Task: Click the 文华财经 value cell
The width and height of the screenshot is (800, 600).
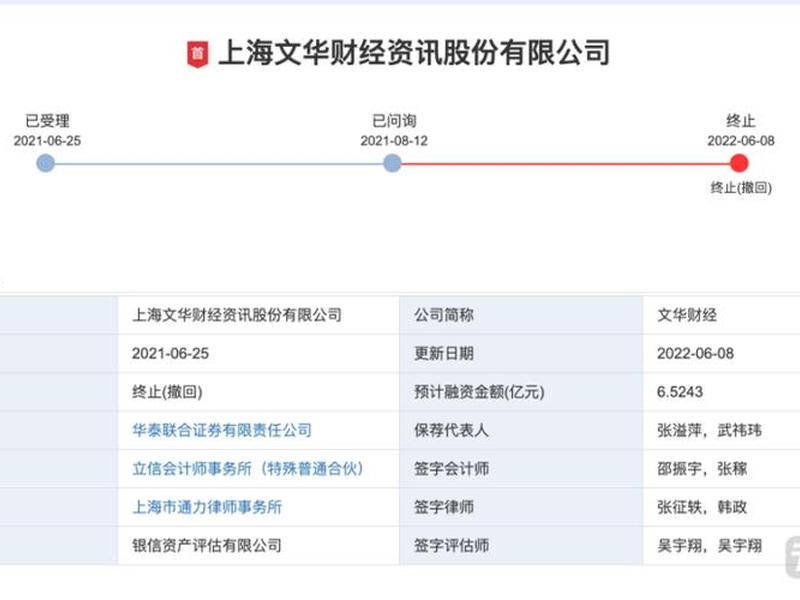Action: tap(721, 315)
